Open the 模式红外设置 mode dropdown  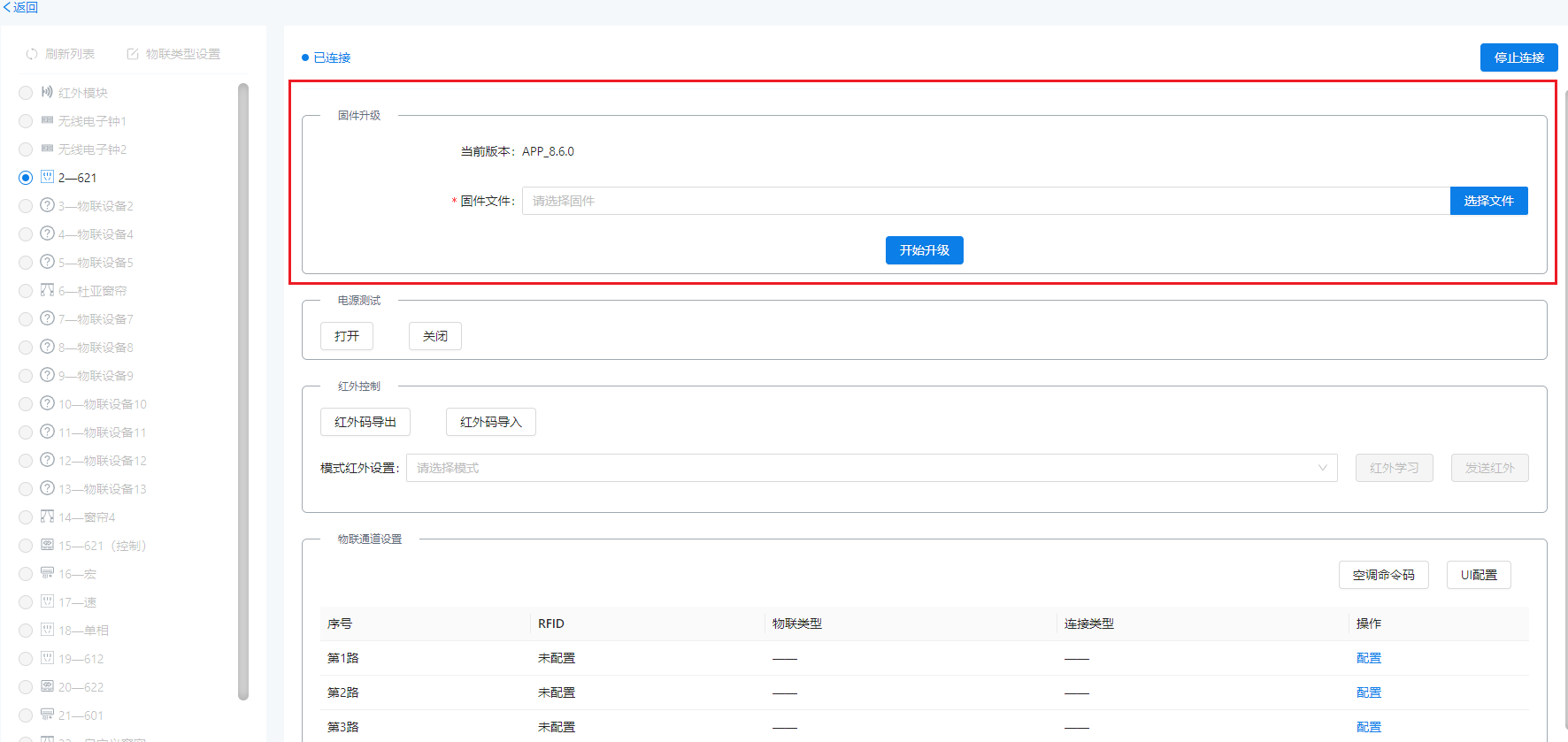tap(871, 468)
